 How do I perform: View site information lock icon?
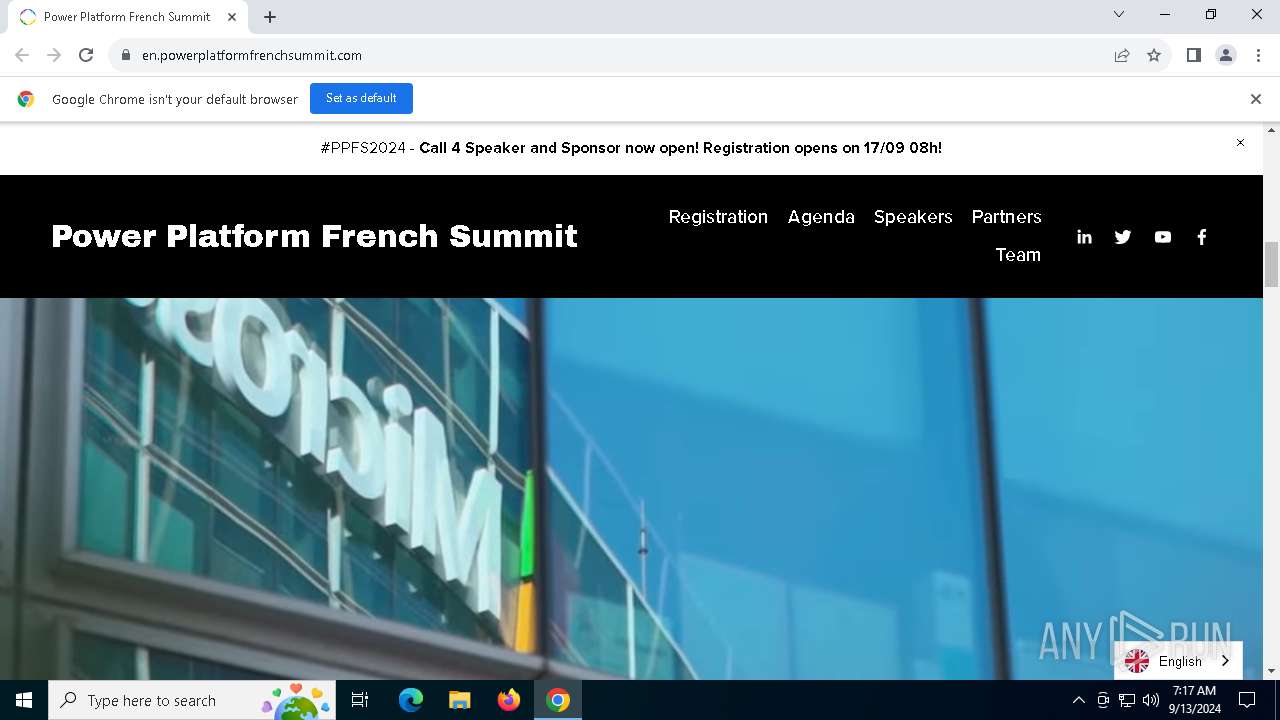tap(126, 55)
